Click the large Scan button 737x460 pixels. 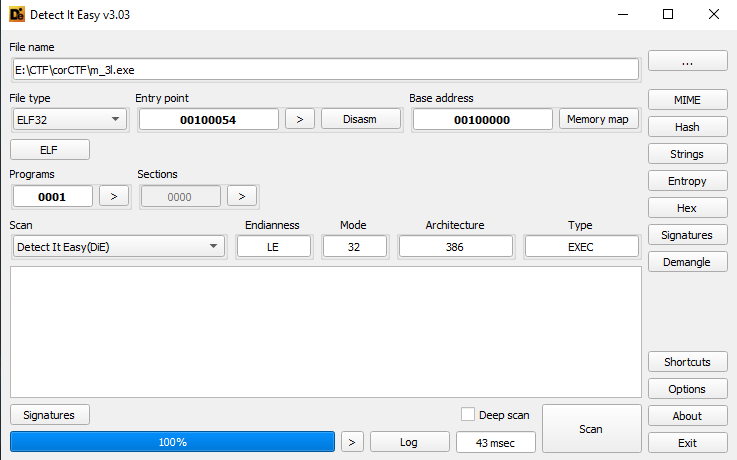591,429
